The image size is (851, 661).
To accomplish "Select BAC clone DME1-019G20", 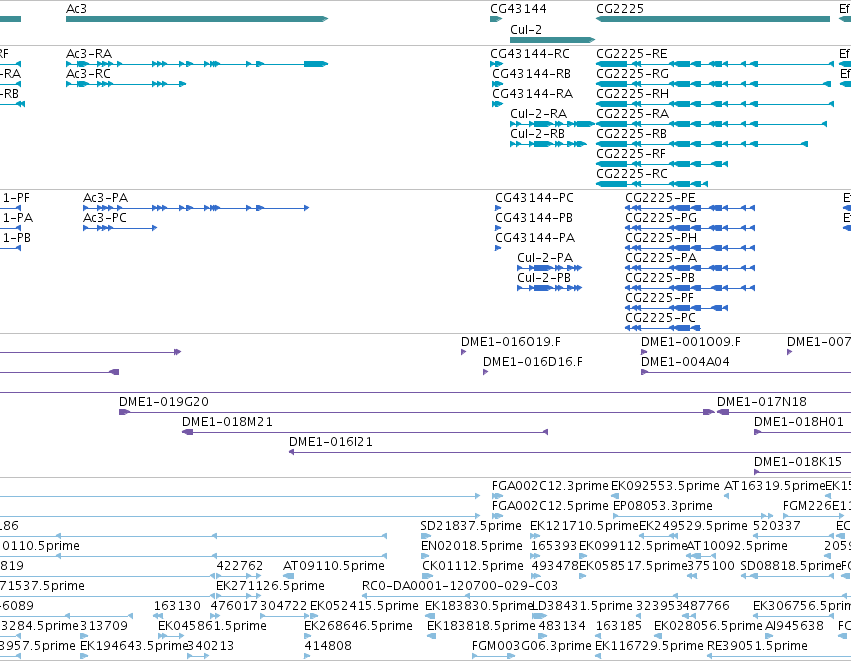I will pyautogui.click(x=417, y=412).
